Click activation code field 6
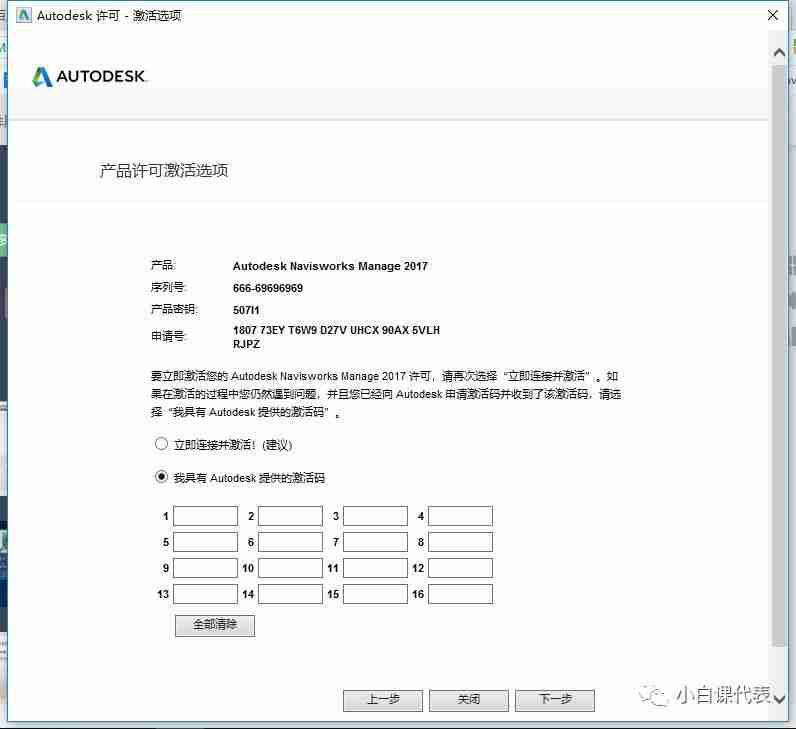The image size is (796, 729). click(x=290, y=542)
